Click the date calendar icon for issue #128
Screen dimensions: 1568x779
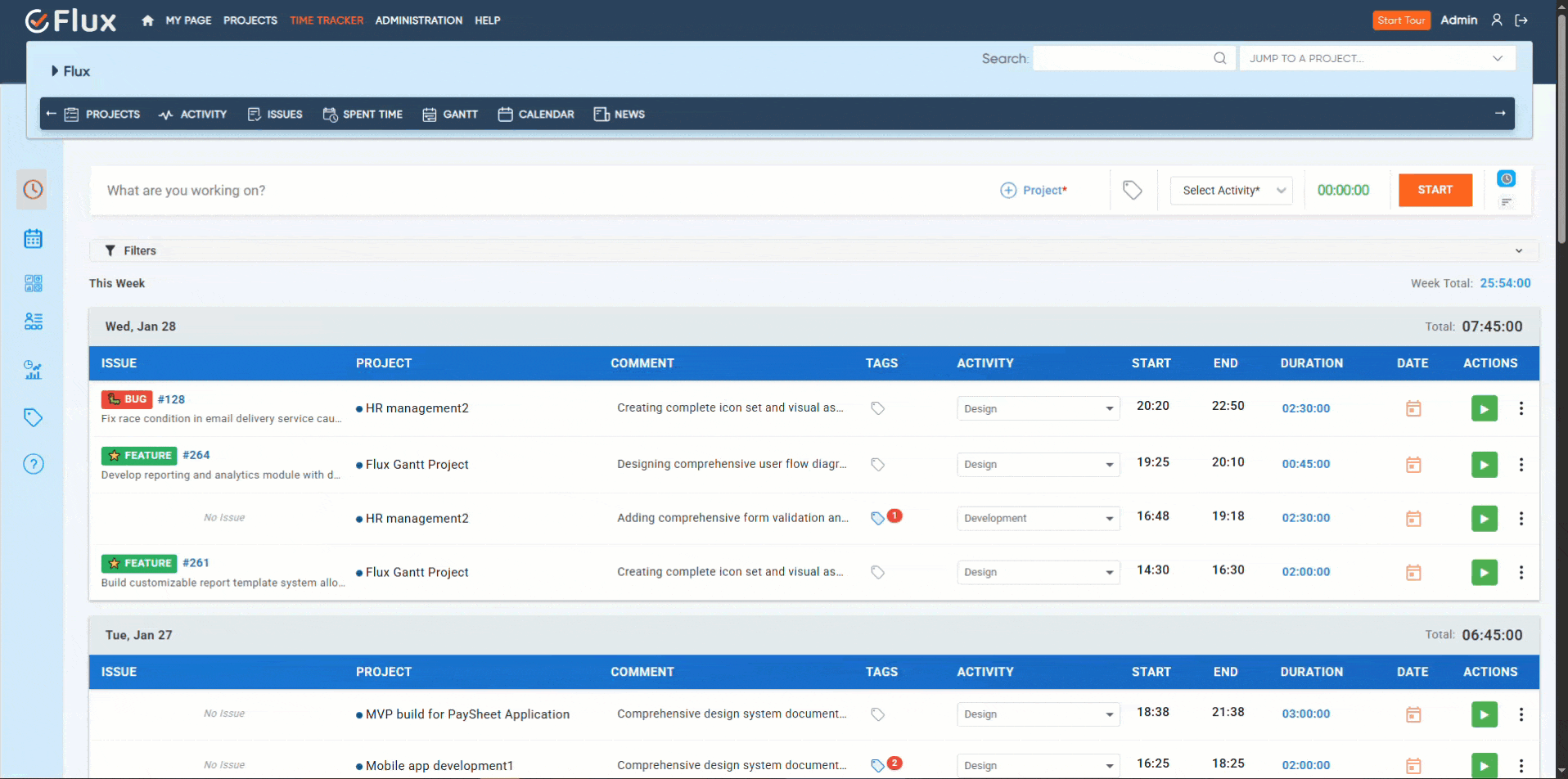1413,408
